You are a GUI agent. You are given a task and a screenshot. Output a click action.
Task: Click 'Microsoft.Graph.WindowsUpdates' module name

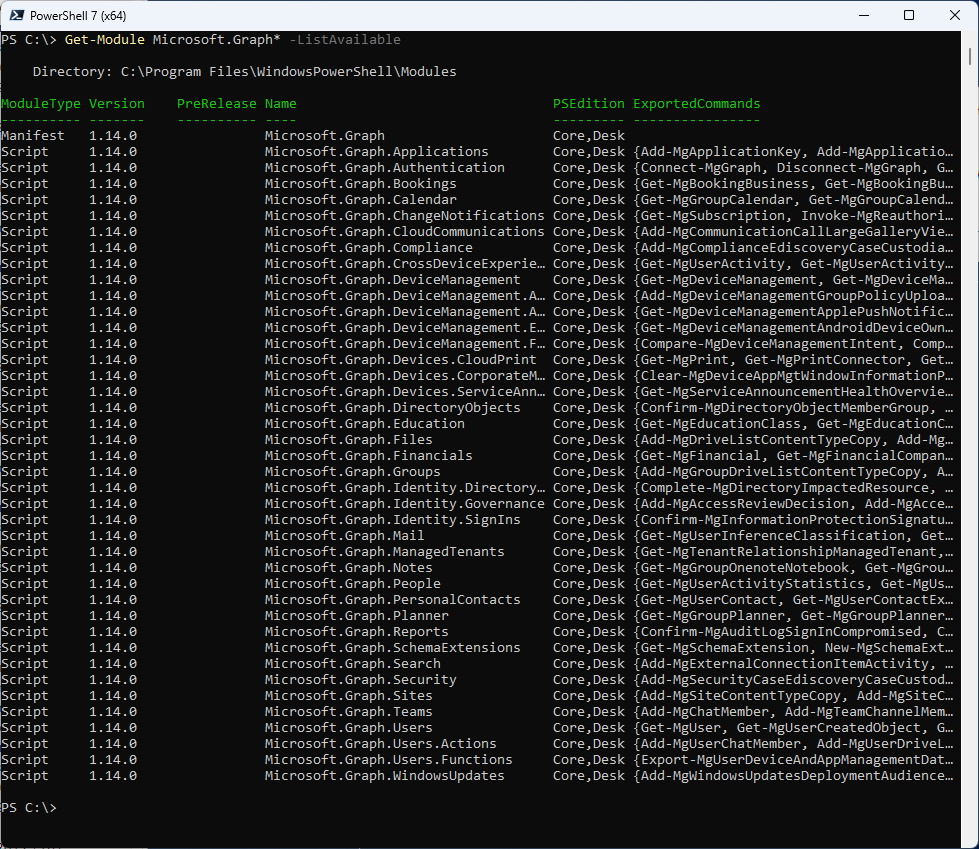coord(385,776)
